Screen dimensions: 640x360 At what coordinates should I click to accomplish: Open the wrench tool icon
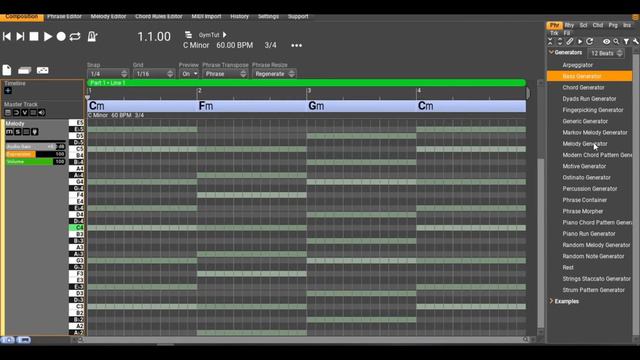point(636,41)
